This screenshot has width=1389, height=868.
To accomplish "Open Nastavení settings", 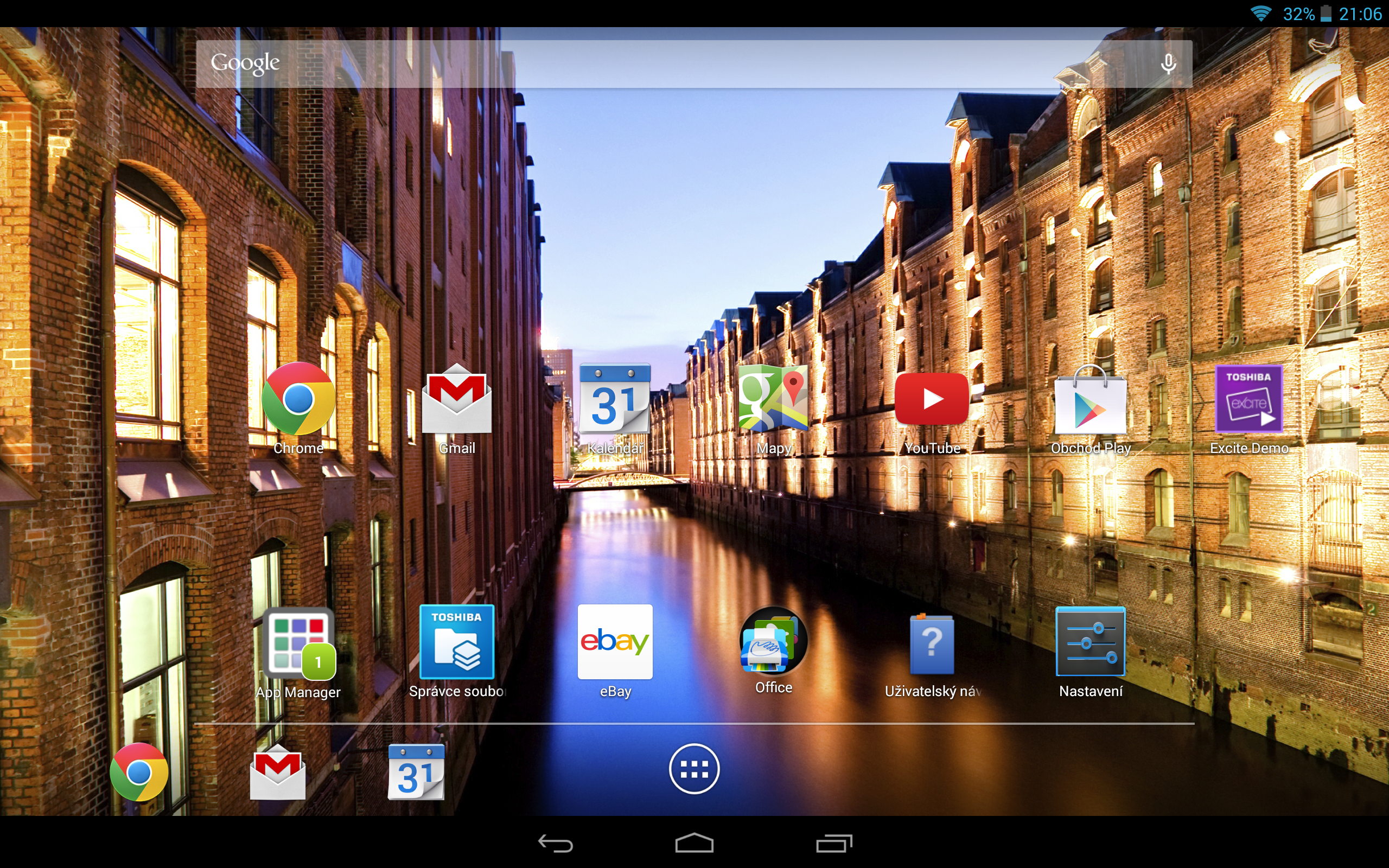I will [x=1091, y=642].
